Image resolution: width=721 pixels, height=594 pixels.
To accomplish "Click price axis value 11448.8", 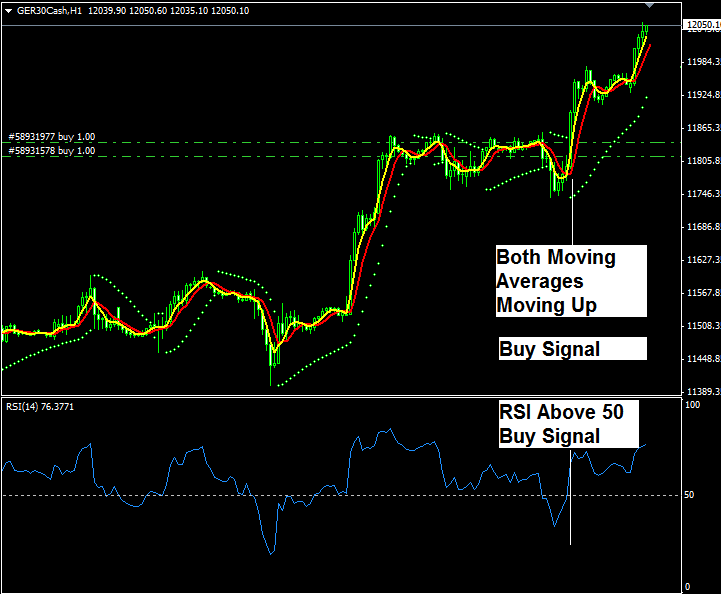I will (704, 359).
